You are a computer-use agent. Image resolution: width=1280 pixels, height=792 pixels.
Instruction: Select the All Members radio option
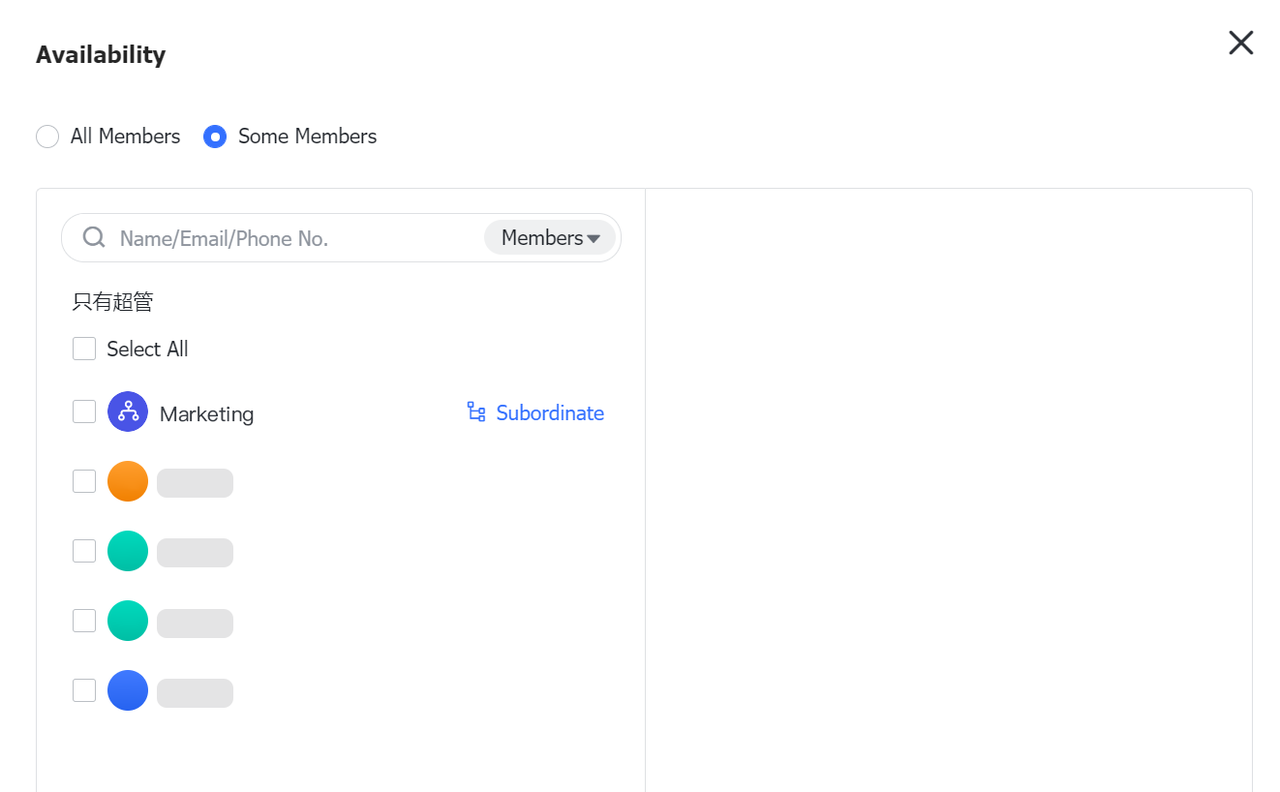[48, 136]
